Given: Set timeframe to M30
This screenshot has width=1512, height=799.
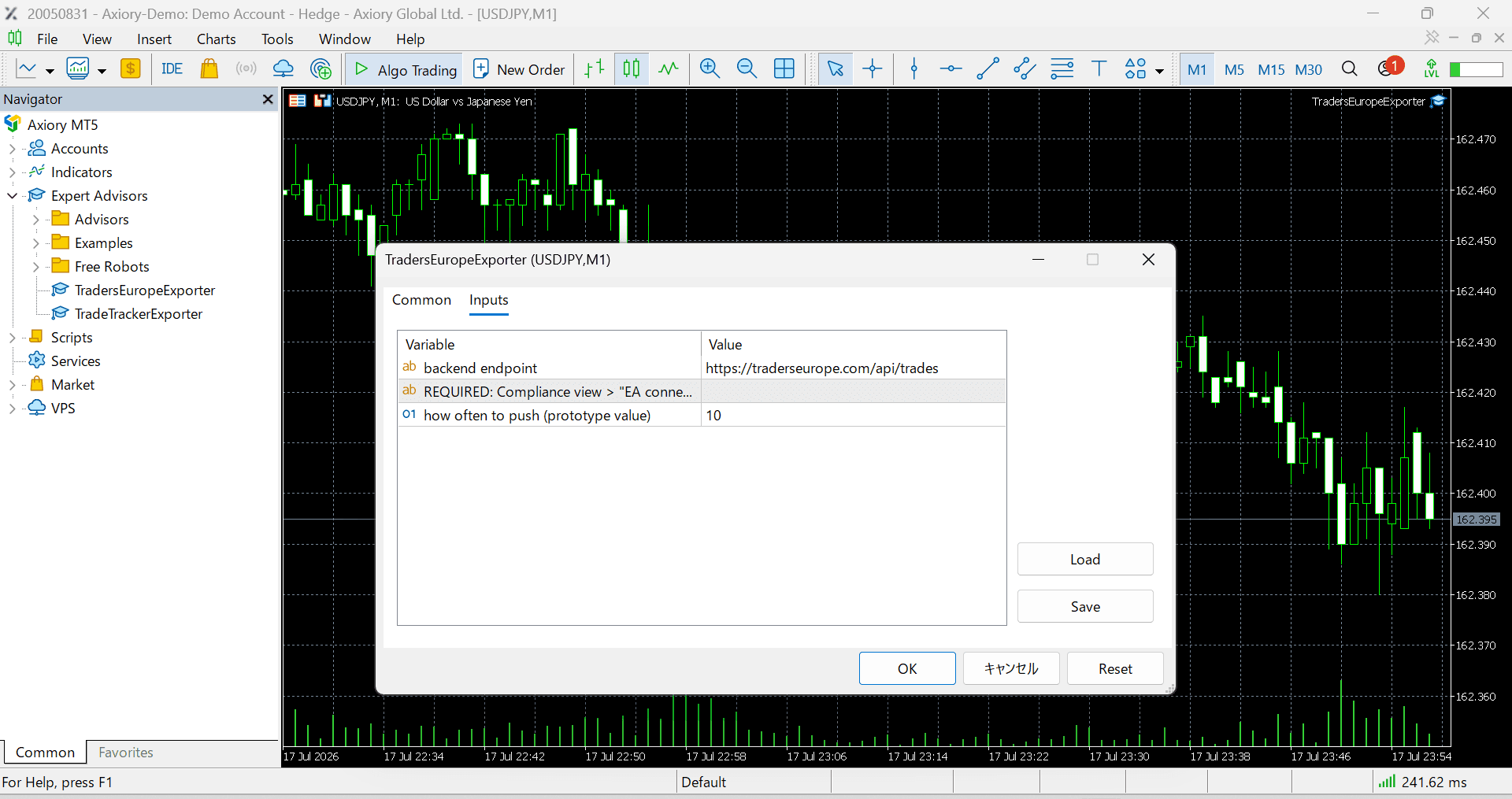Looking at the screenshot, I should tap(1309, 69).
